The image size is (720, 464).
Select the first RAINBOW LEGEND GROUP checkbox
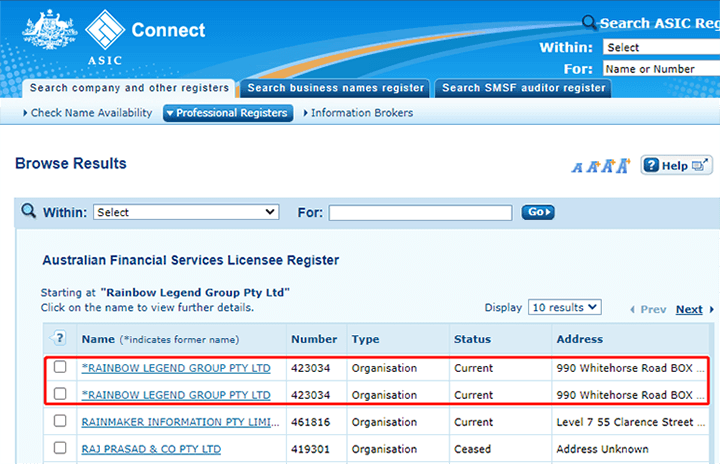tap(60, 367)
